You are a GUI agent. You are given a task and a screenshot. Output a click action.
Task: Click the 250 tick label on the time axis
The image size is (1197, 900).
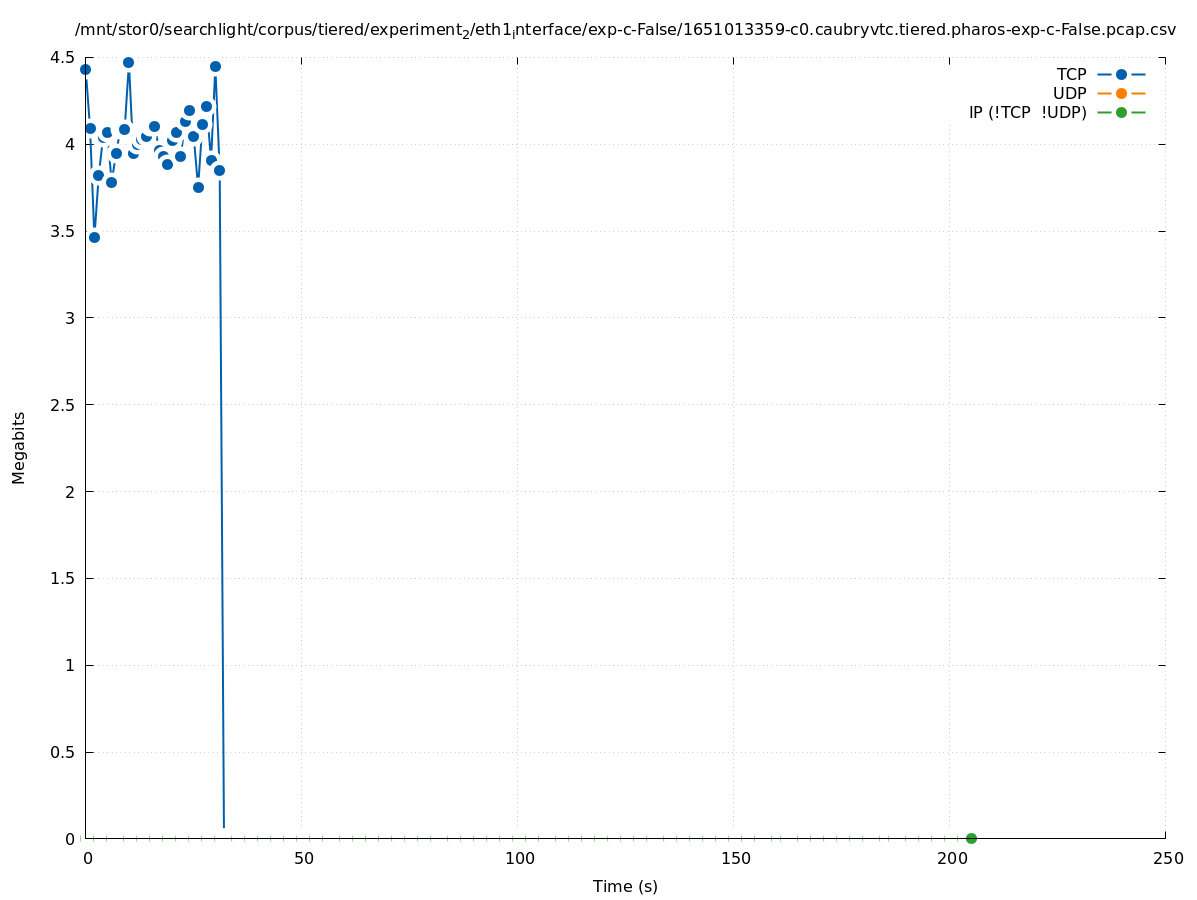[1167, 858]
